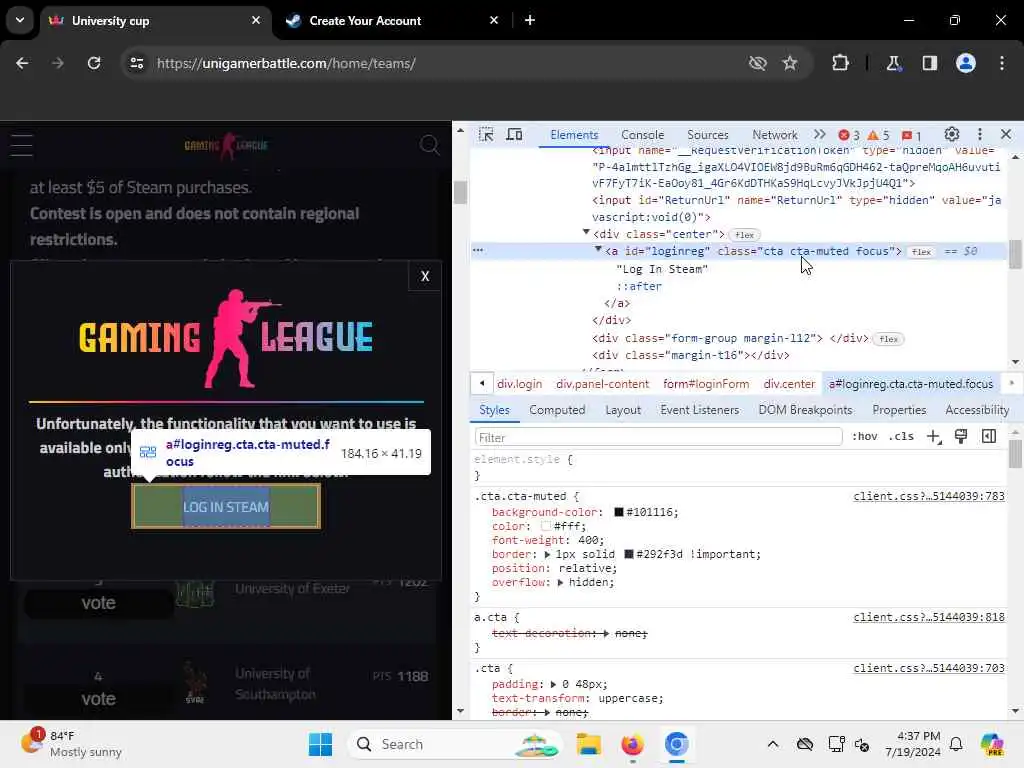
Task: Close the DevTools panel
Action: click(x=1006, y=135)
